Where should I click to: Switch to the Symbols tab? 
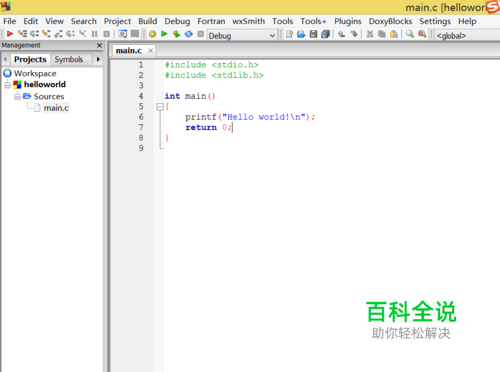69,59
